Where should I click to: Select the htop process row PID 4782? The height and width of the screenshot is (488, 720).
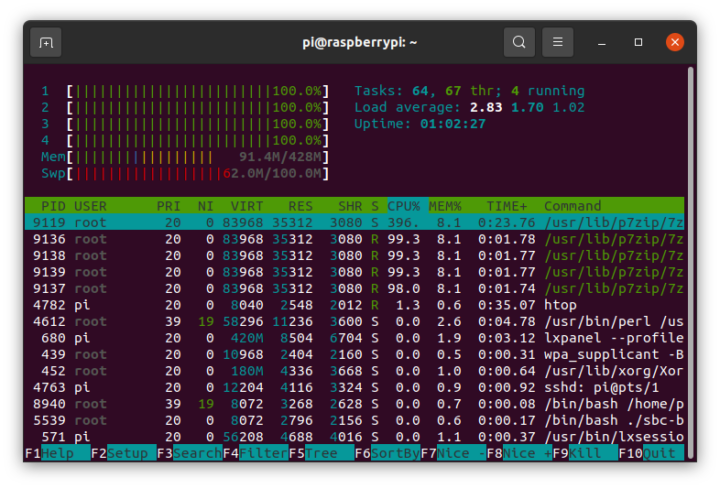(x=354, y=305)
